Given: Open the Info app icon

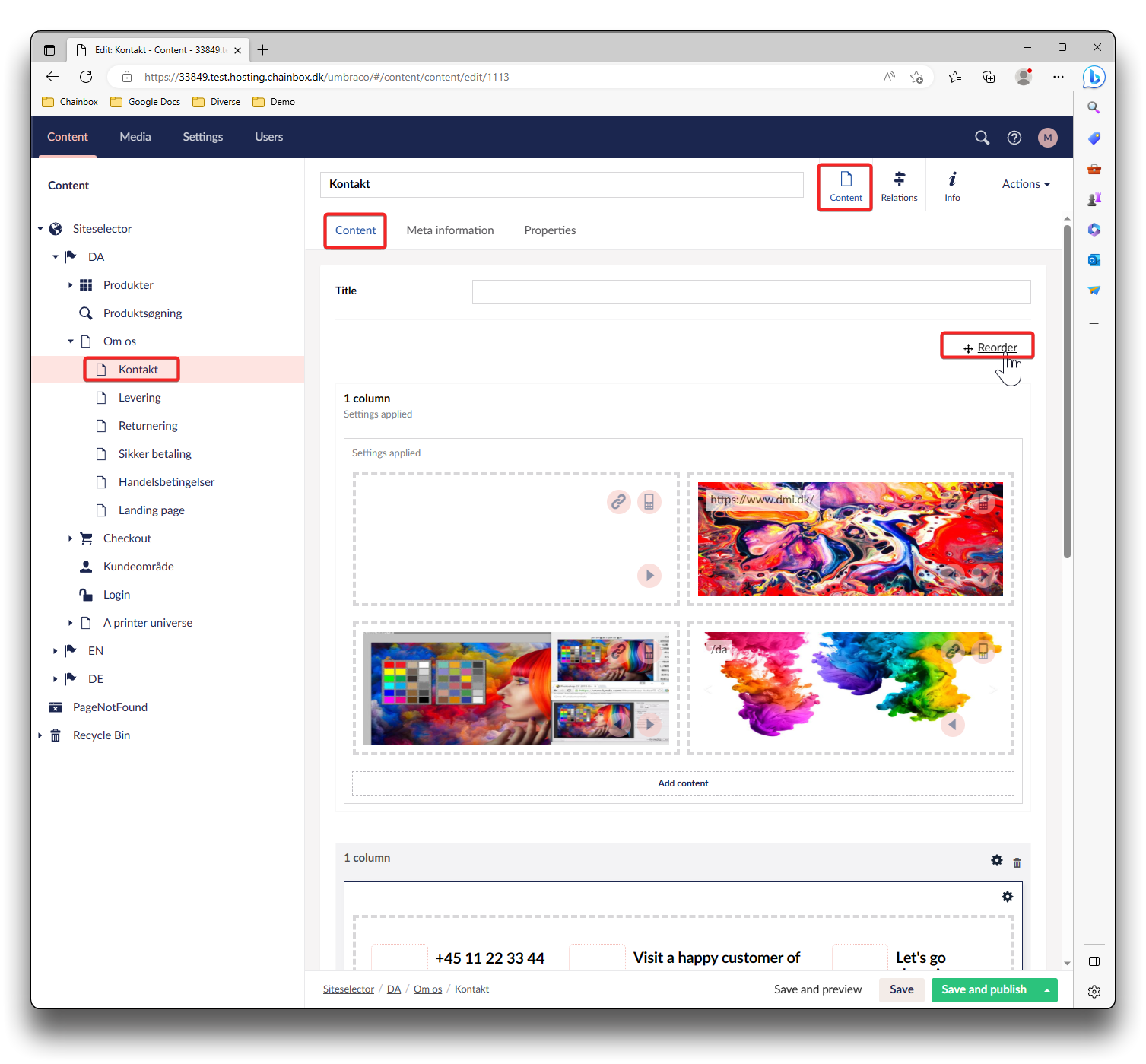Looking at the screenshot, I should [x=952, y=187].
